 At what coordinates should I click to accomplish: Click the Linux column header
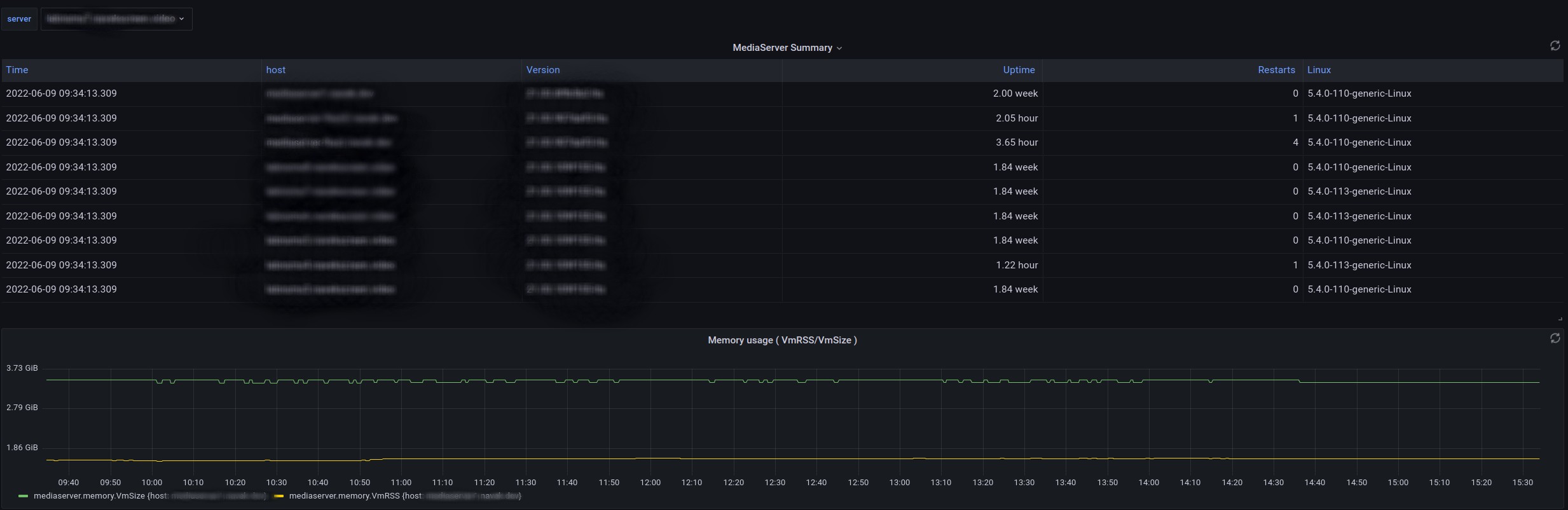click(x=1319, y=70)
